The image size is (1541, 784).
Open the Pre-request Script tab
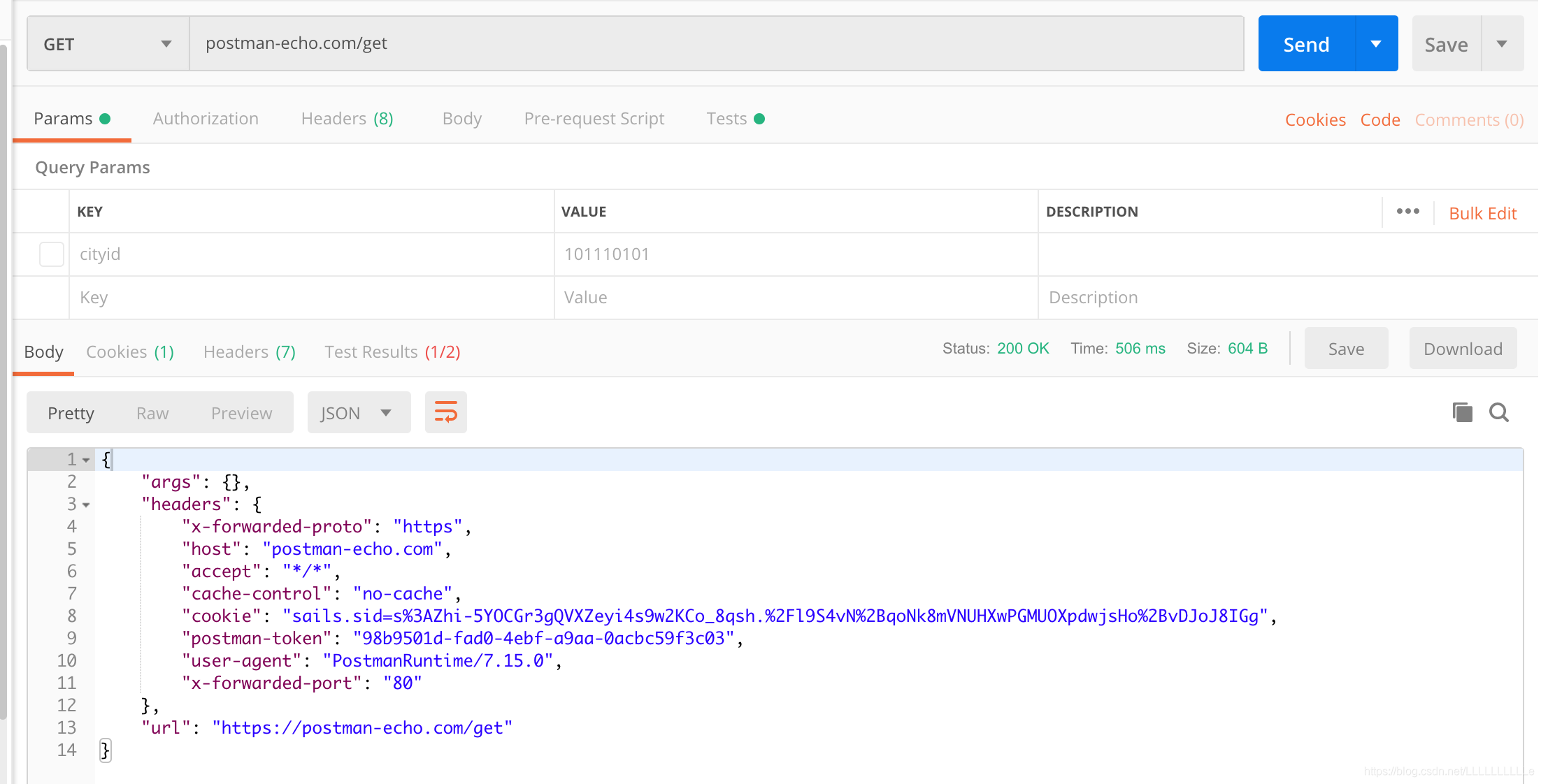coord(594,119)
